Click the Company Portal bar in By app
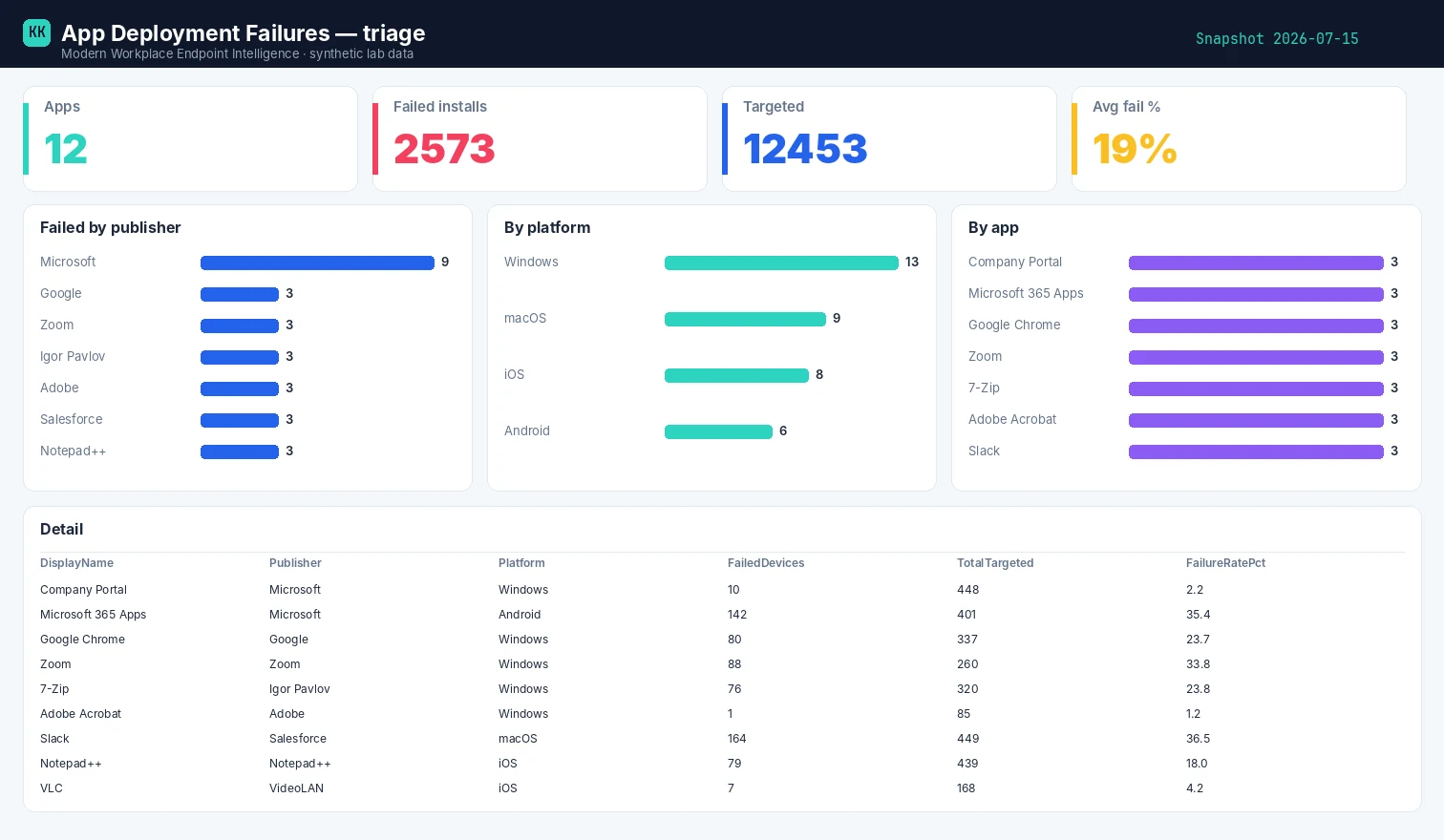The height and width of the screenshot is (840, 1444). point(1256,262)
